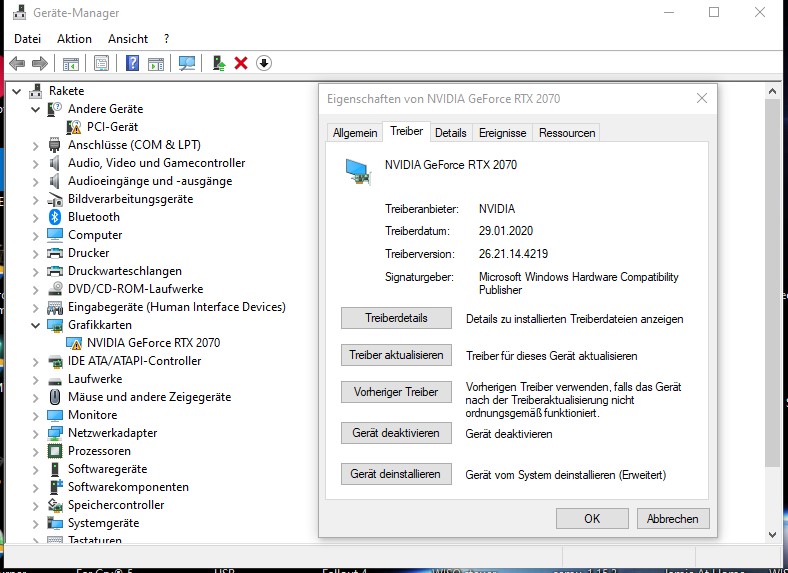The image size is (788, 573).
Task: Expand the Computer category
Action: 35,236
